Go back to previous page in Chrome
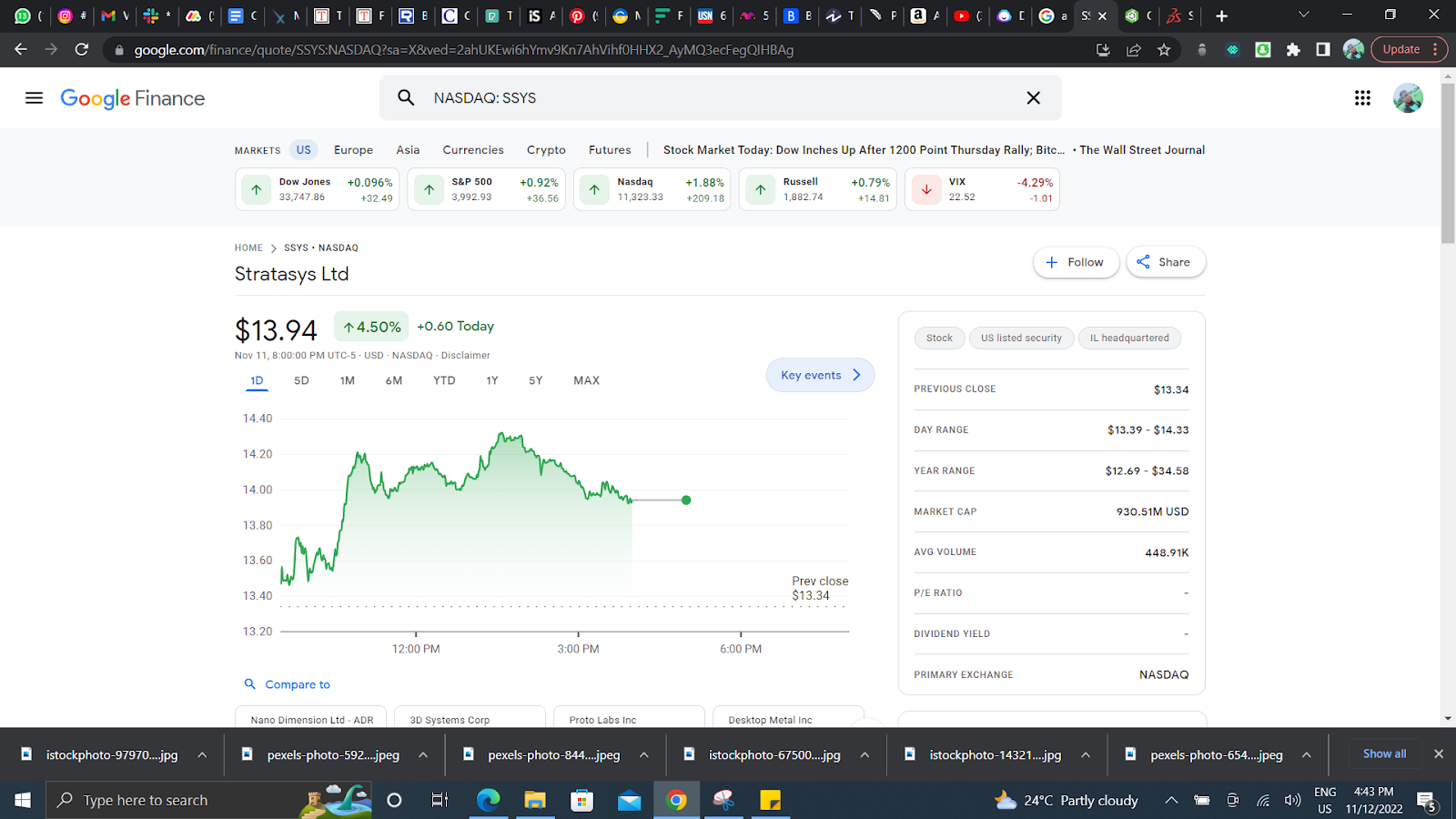 tap(21, 49)
